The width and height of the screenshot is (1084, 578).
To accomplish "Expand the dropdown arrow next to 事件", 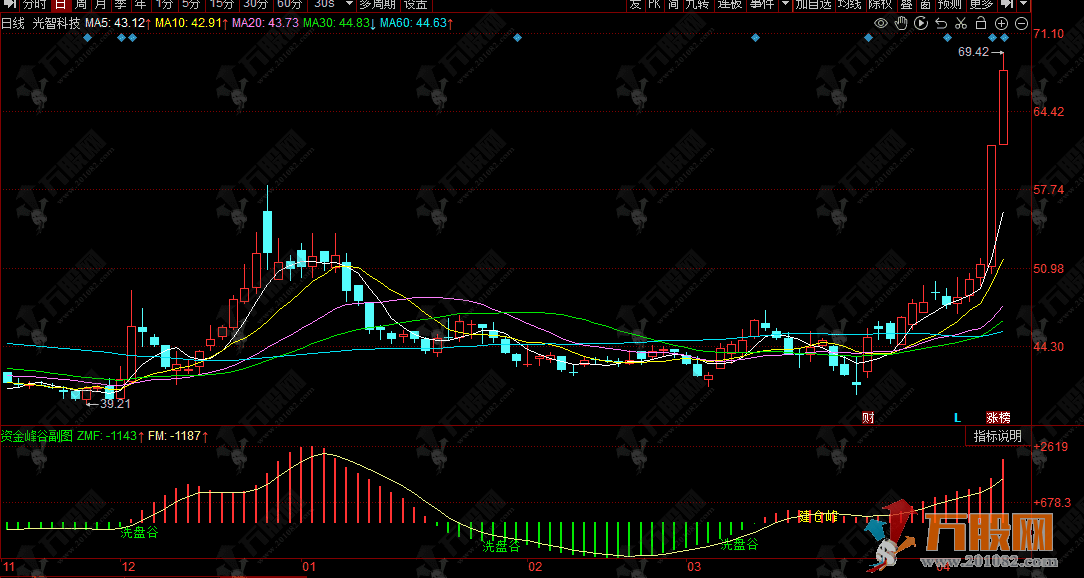I will point(784,4).
